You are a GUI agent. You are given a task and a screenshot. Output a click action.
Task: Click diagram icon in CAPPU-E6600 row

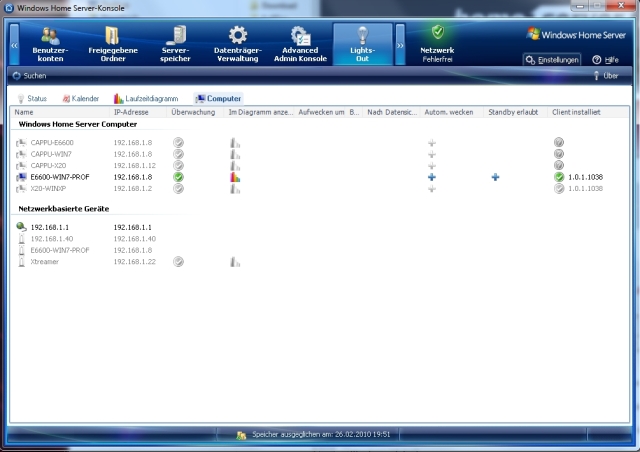(x=235, y=143)
